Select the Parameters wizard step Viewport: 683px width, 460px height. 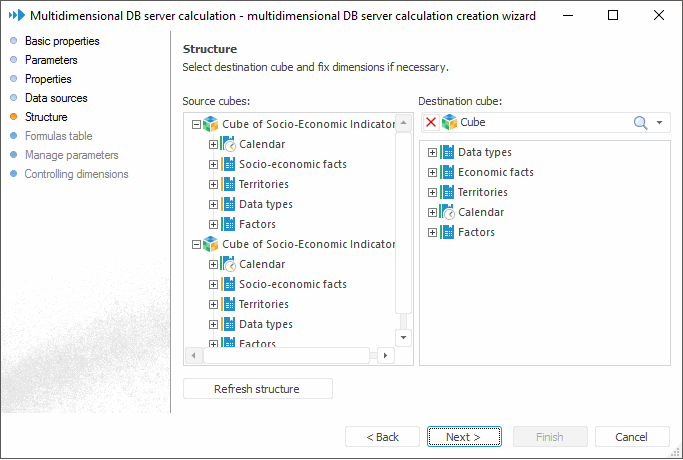point(51,60)
